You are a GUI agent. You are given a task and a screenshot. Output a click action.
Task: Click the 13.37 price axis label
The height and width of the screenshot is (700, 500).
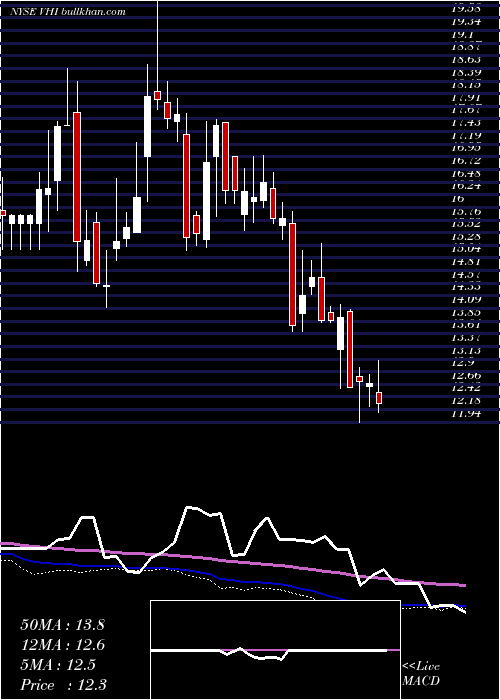pos(466,337)
